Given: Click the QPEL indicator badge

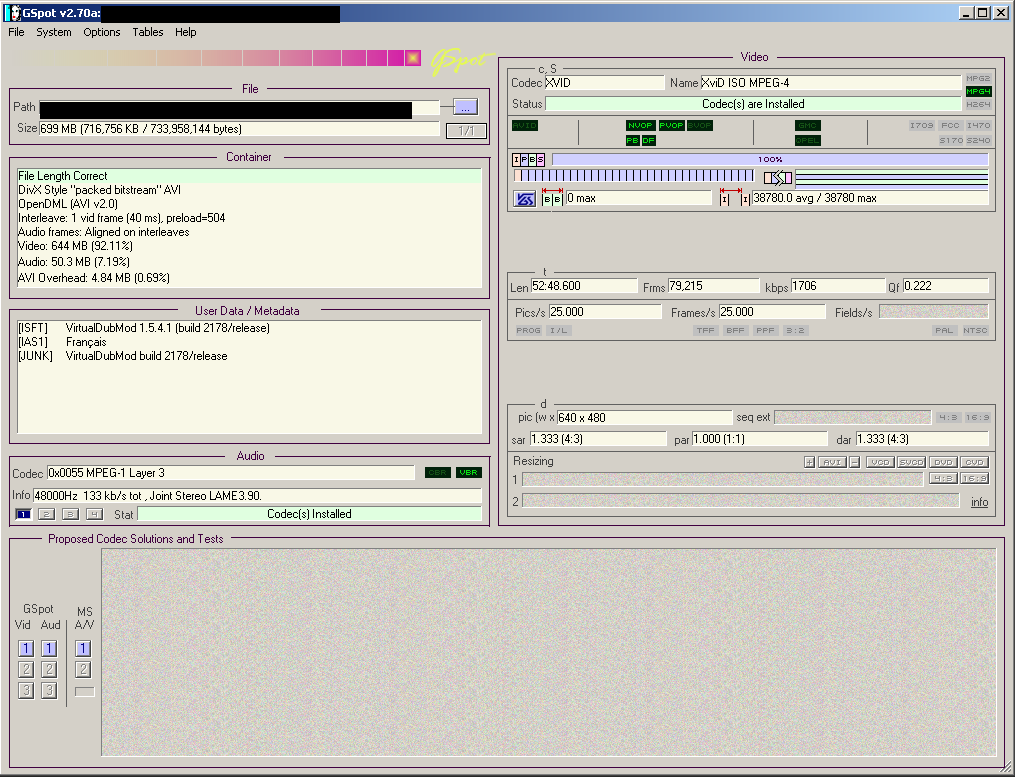Looking at the screenshot, I should pos(808,141).
